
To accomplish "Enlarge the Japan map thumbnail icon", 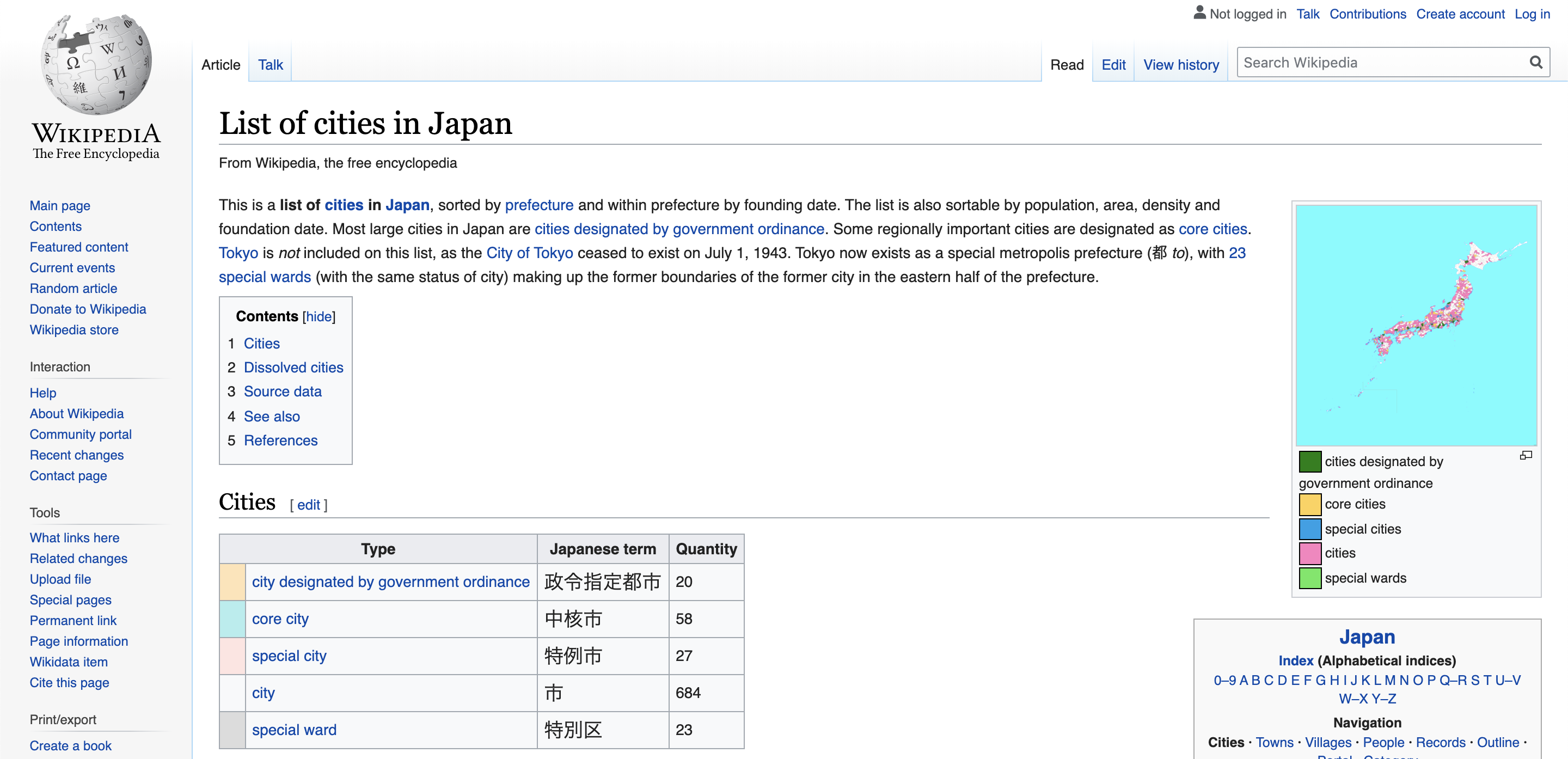I will pyautogui.click(x=1526, y=455).
